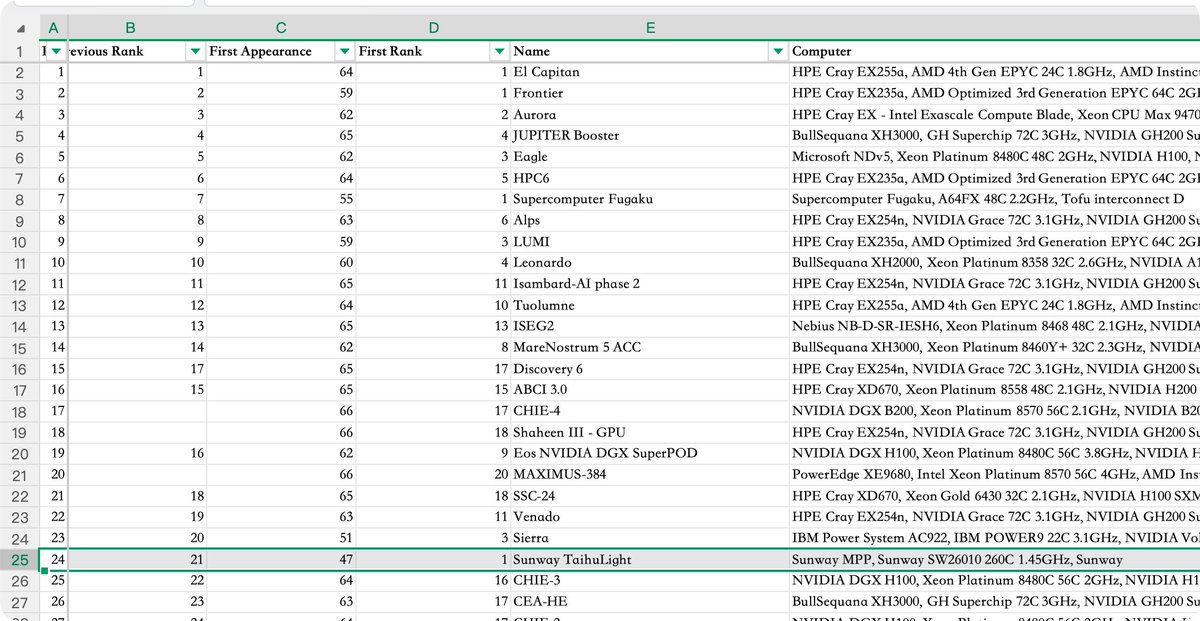The height and width of the screenshot is (621, 1200).
Task: Select the row 1 header
Action: pyautogui.click(x=20, y=51)
